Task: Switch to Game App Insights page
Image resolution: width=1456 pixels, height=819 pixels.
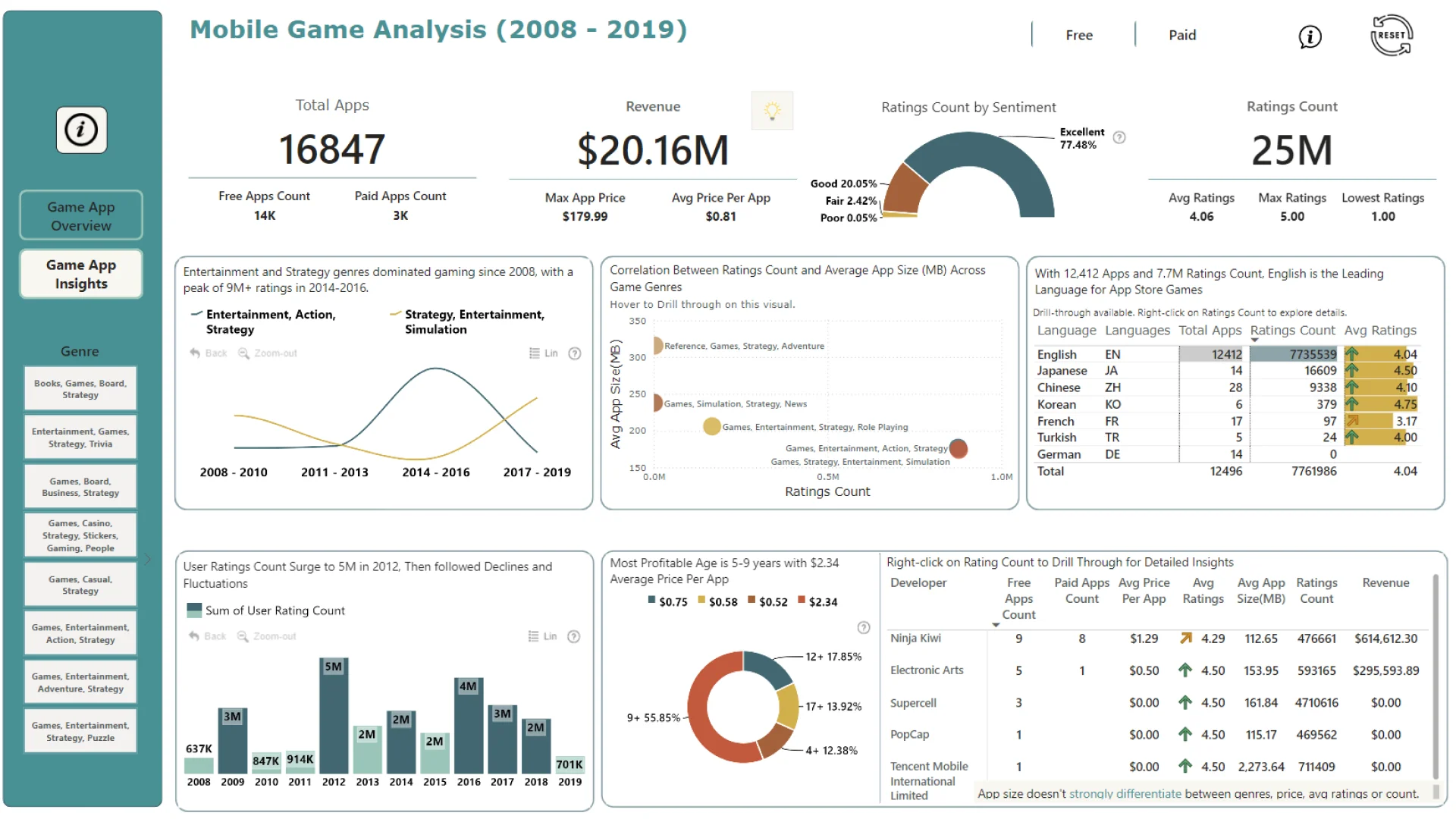Action: click(81, 275)
